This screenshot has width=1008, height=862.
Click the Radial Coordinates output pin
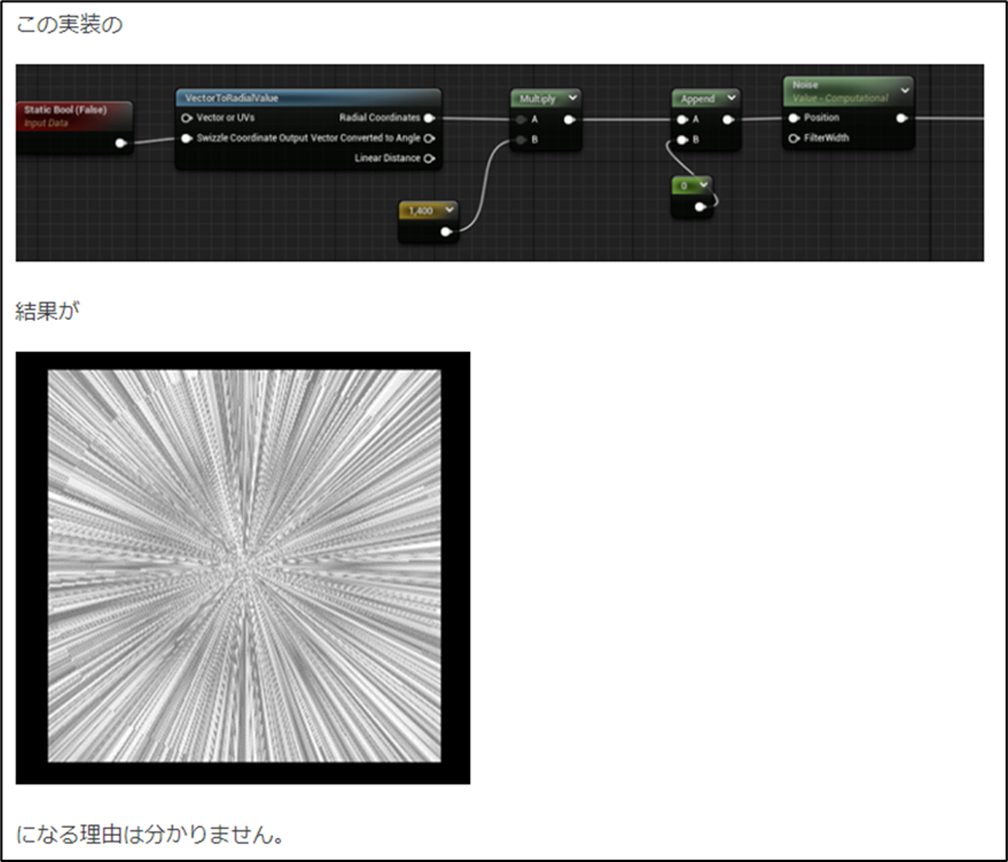point(429,118)
